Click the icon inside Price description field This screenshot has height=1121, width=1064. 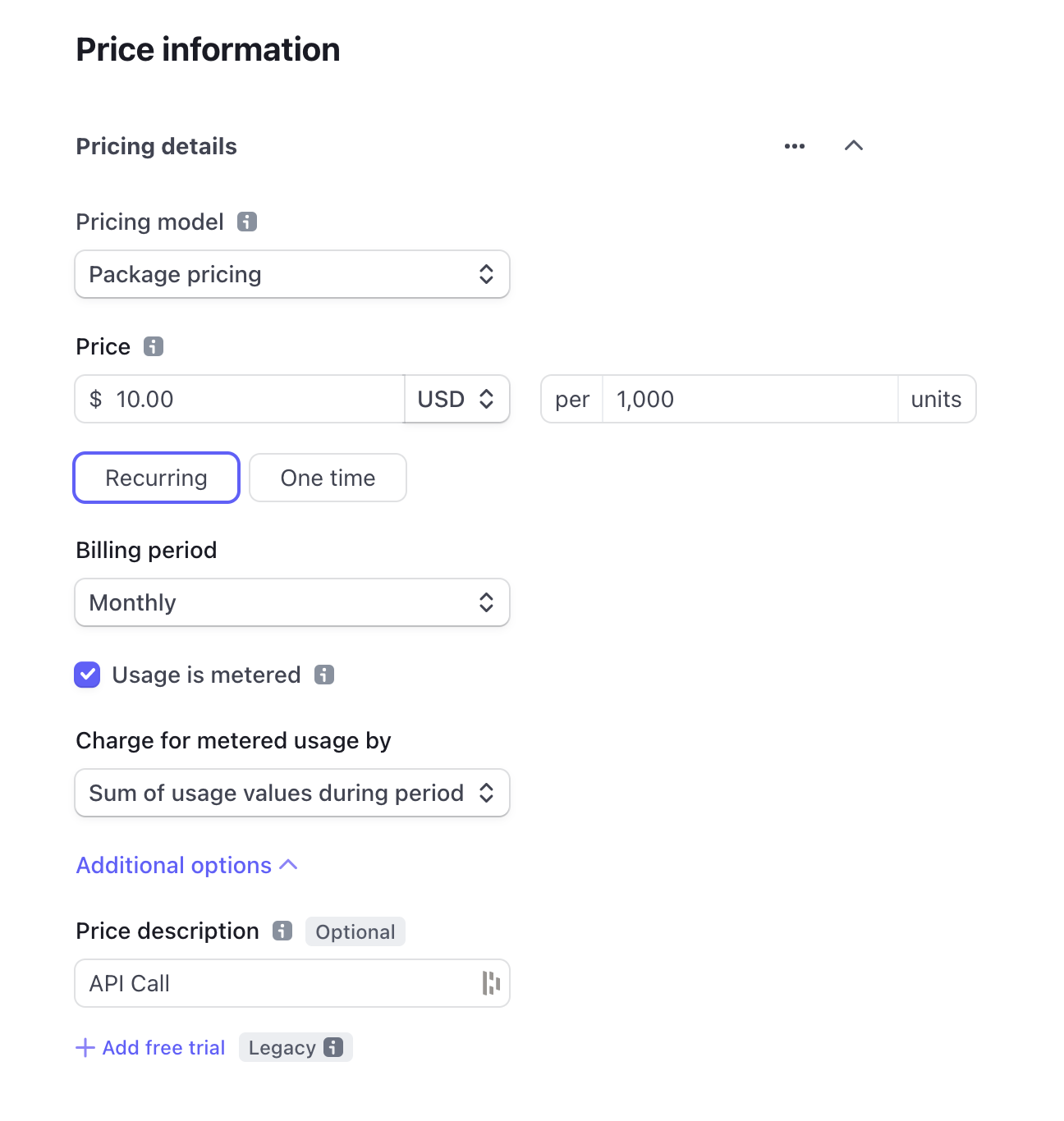[x=491, y=983]
